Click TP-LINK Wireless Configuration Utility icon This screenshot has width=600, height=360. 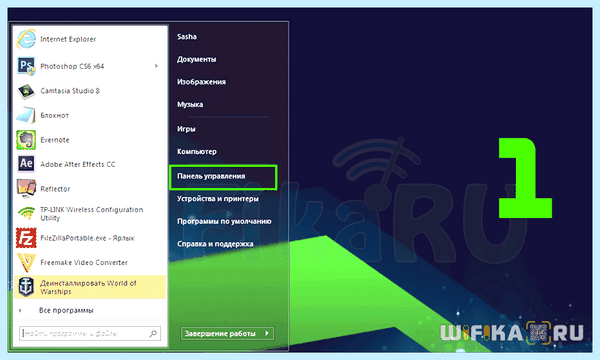(x=26, y=213)
